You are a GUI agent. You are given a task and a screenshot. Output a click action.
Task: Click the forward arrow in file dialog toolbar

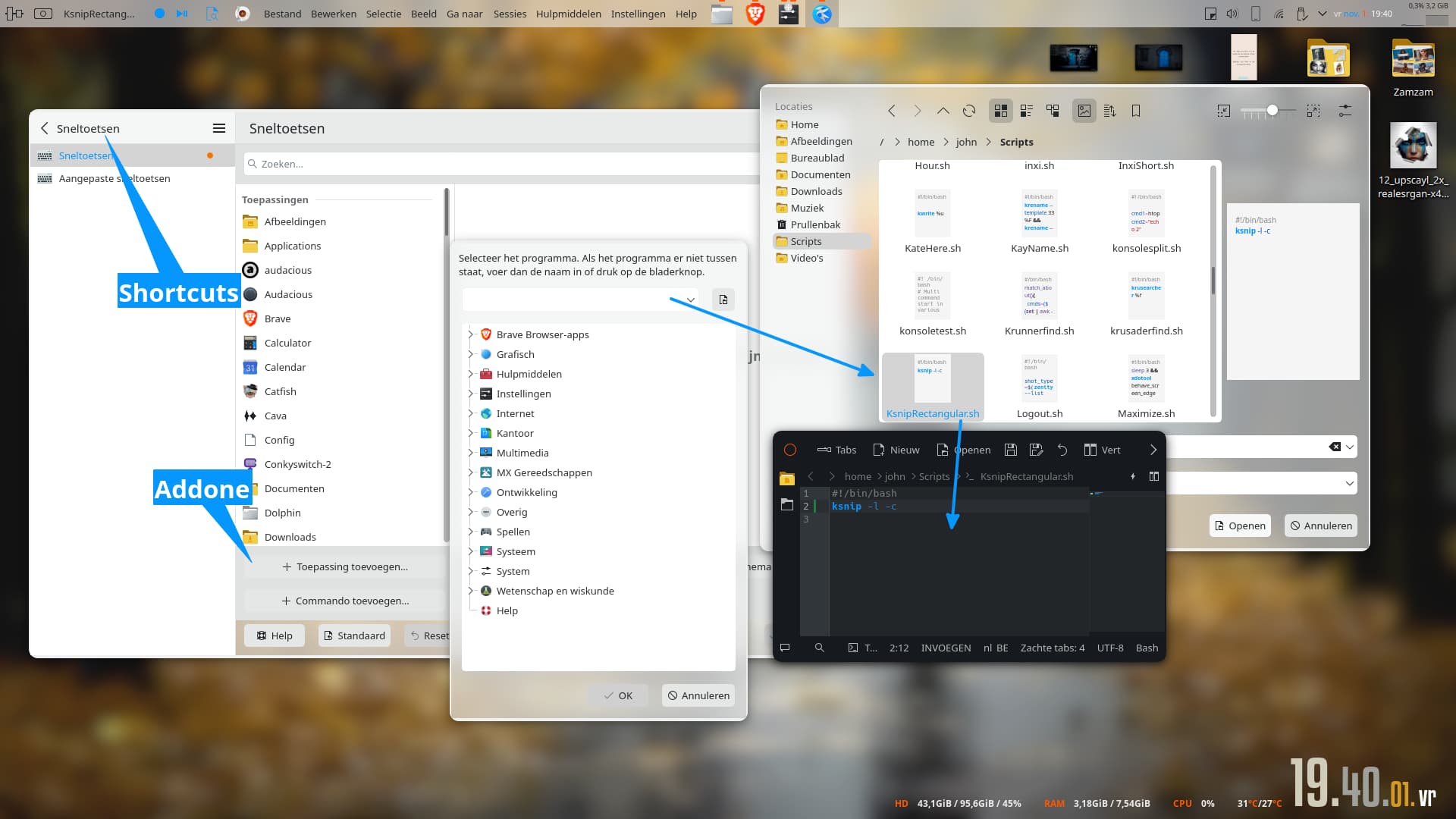[918, 111]
